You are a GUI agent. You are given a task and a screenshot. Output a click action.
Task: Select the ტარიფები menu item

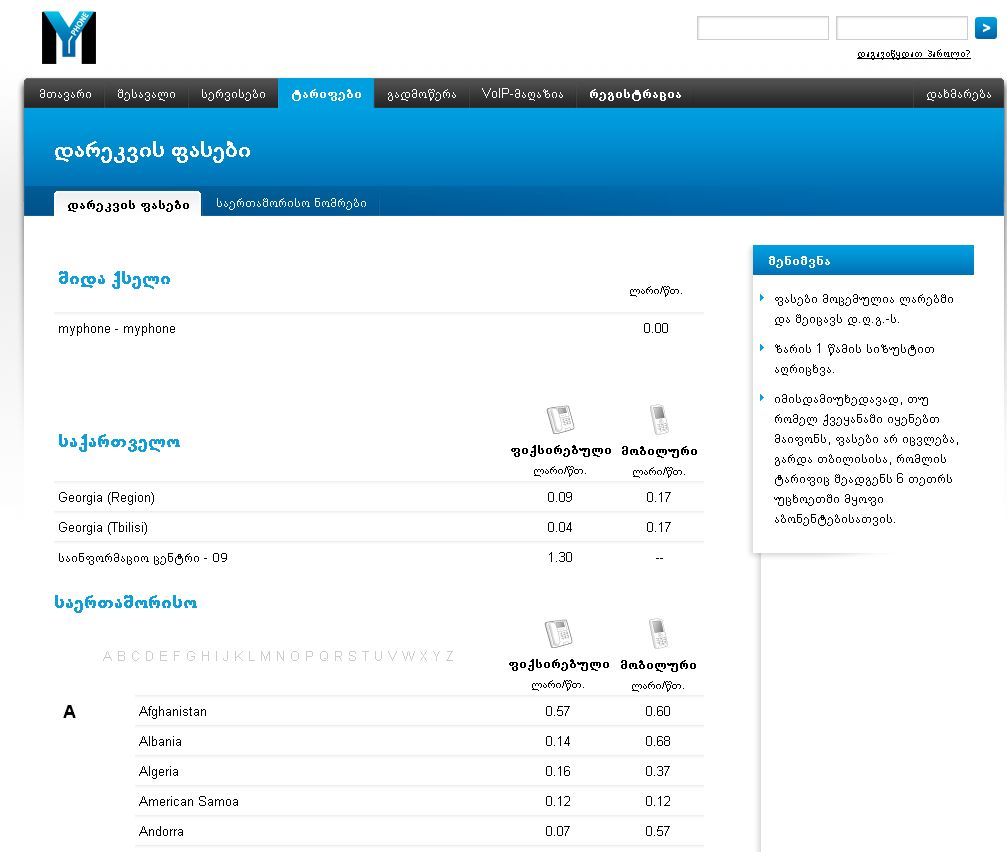click(326, 94)
